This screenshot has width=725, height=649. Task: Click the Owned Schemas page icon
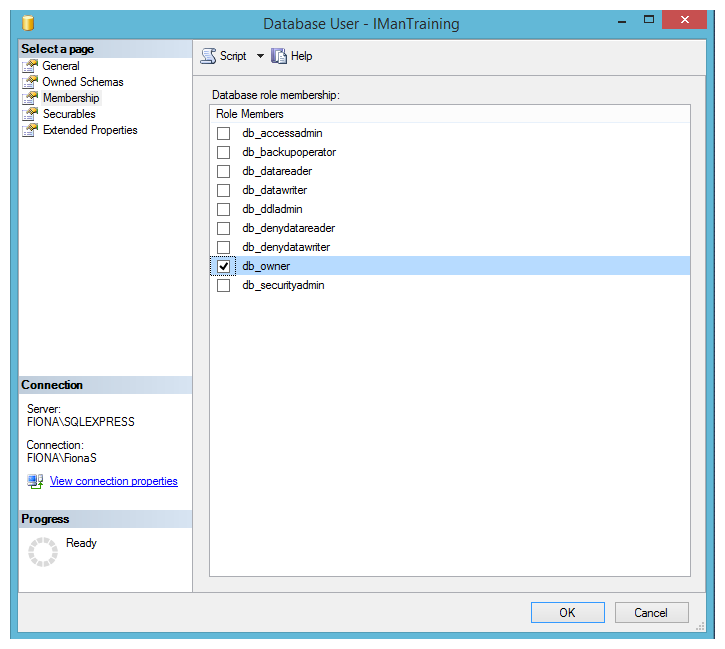[30, 82]
